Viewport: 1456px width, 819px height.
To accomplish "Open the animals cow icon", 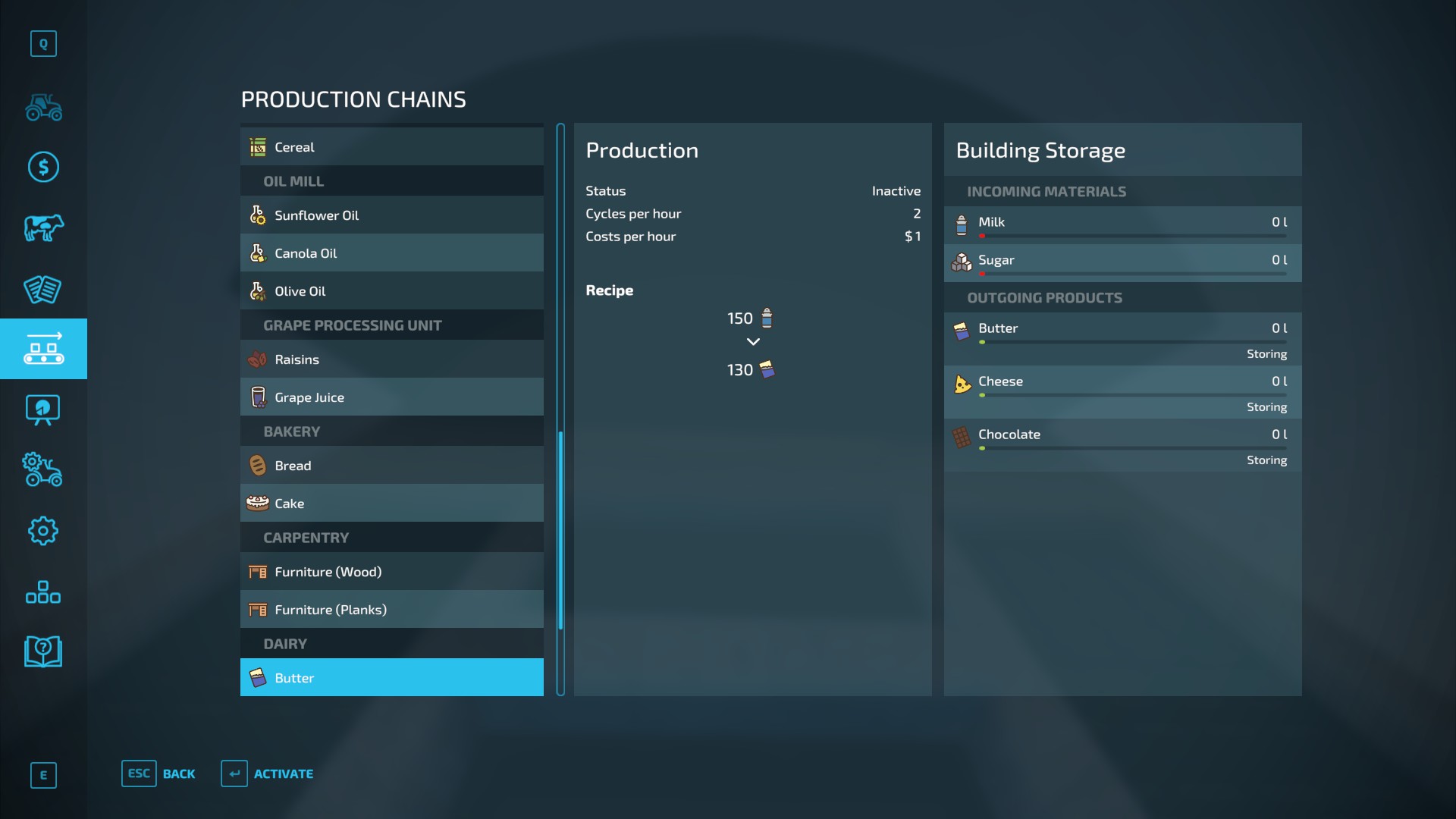I will pyautogui.click(x=43, y=227).
